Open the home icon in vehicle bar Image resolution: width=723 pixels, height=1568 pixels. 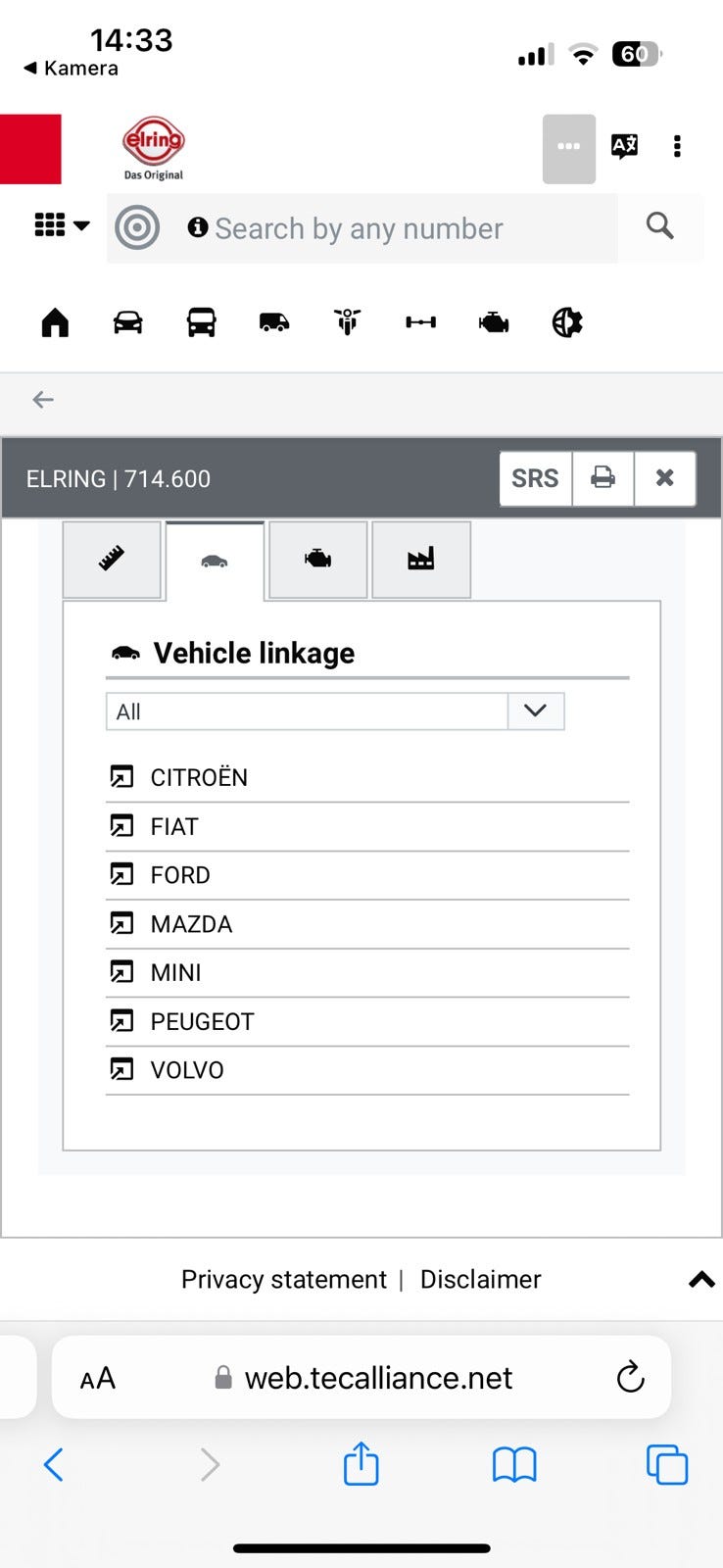[x=55, y=322]
